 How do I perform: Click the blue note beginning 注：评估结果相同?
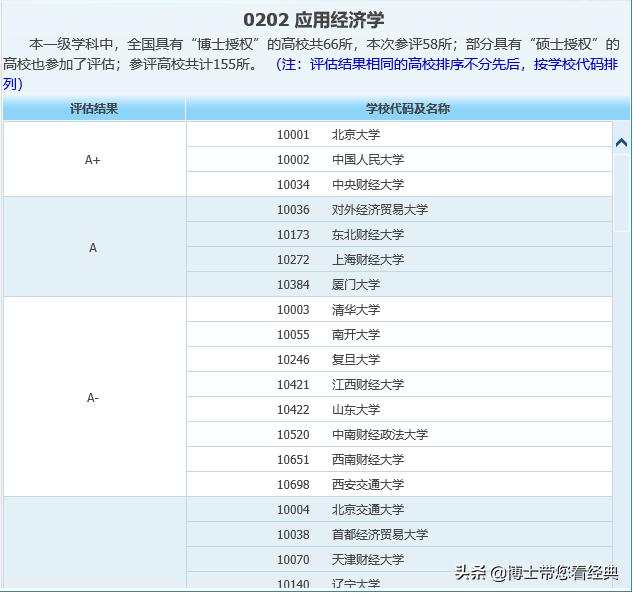tap(310, 74)
